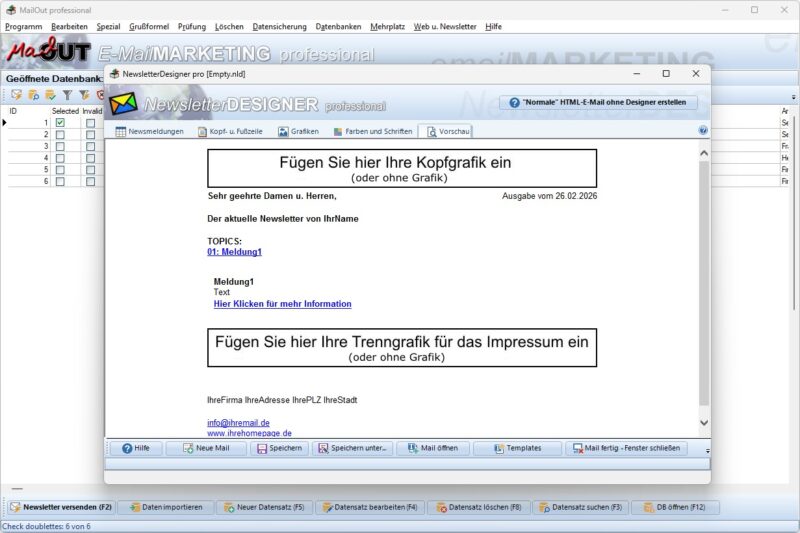Open the Hilfe menu in menu bar
This screenshot has height=533, width=800.
pos(493,27)
